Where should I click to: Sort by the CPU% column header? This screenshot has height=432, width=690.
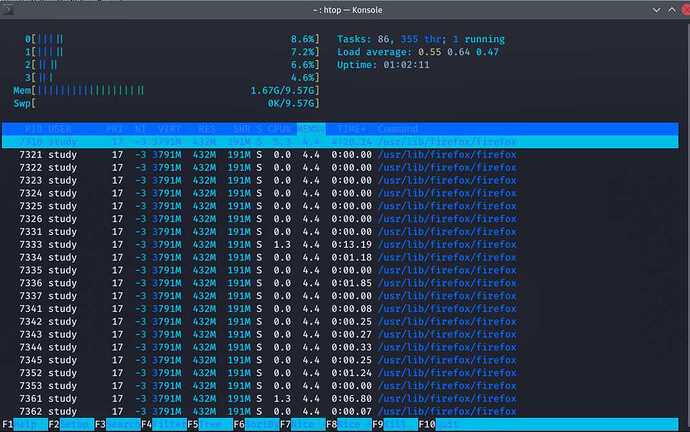point(279,129)
